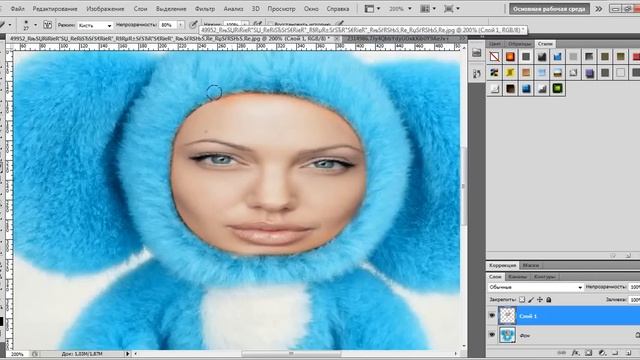Add a layer style via fx icon
Image resolution: width=640 pixels, height=360 pixels.
[575, 353]
